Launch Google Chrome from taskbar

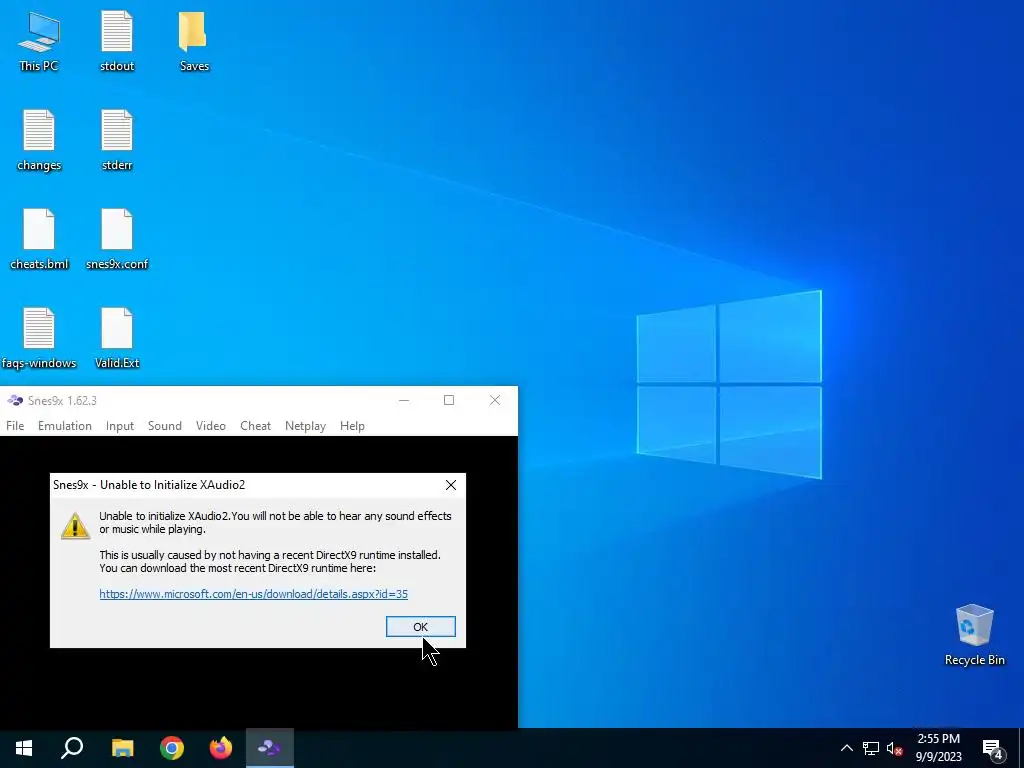[172, 748]
